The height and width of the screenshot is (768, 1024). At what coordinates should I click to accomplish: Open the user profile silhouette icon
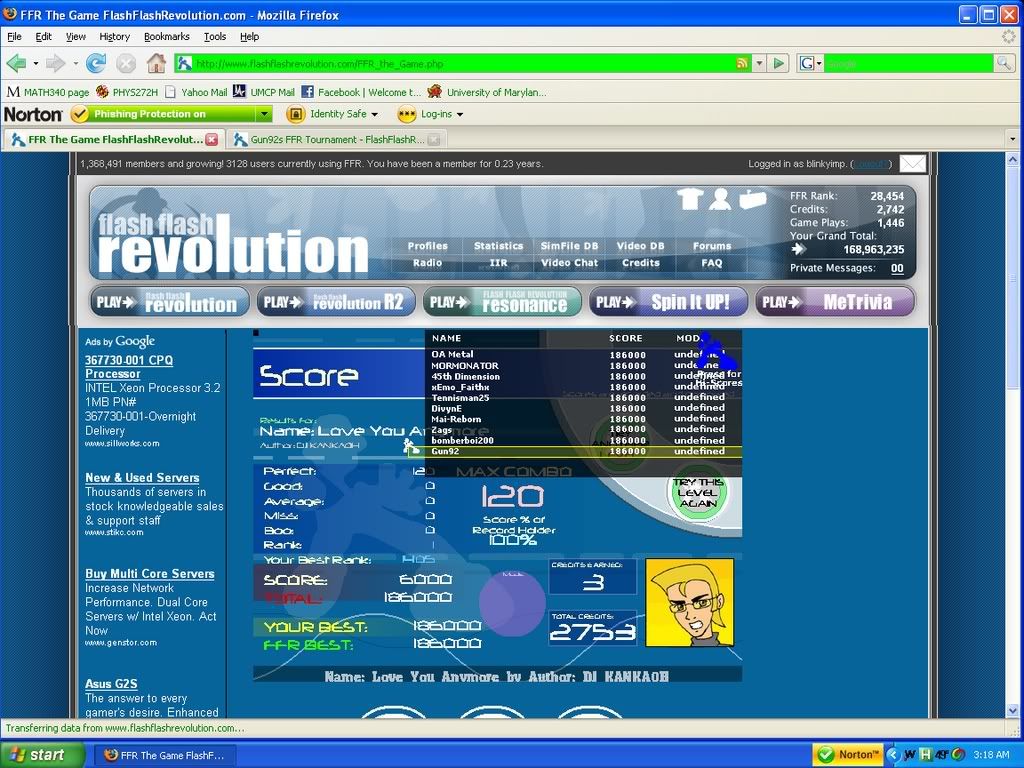coord(720,199)
